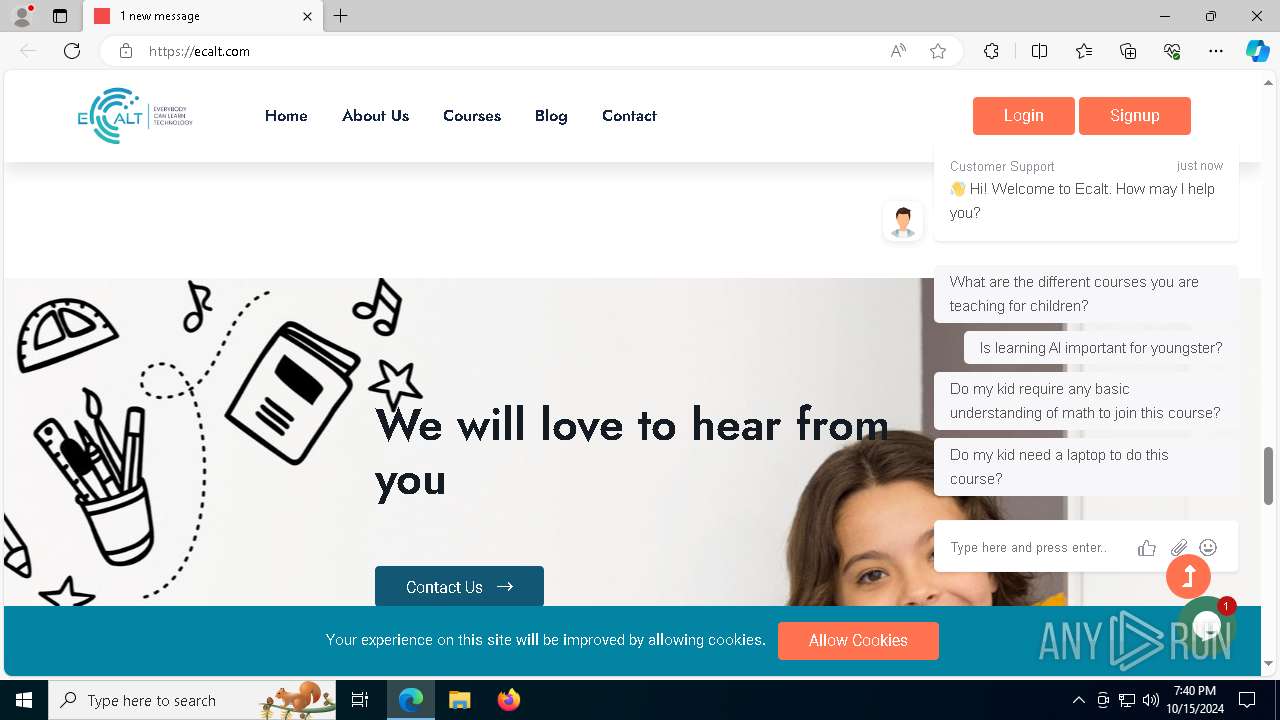Open the browser profile icon

pos(21,16)
